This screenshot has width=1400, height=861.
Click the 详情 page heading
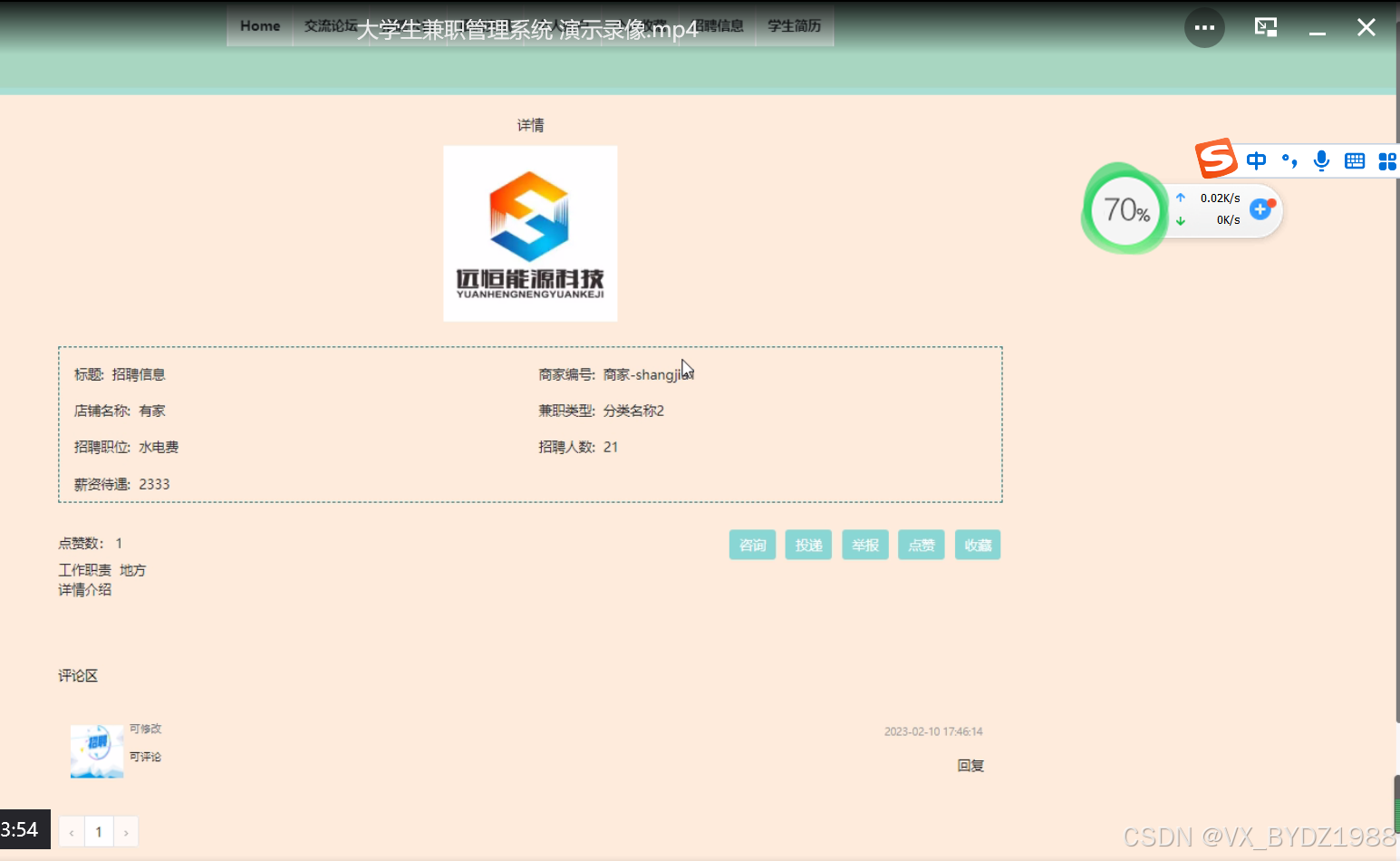point(530,125)
